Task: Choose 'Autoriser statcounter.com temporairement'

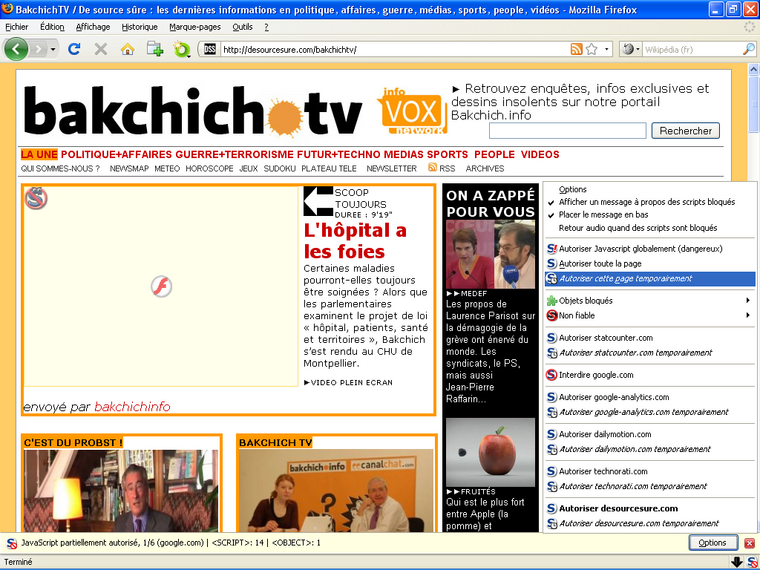Action: coord(649,353)
